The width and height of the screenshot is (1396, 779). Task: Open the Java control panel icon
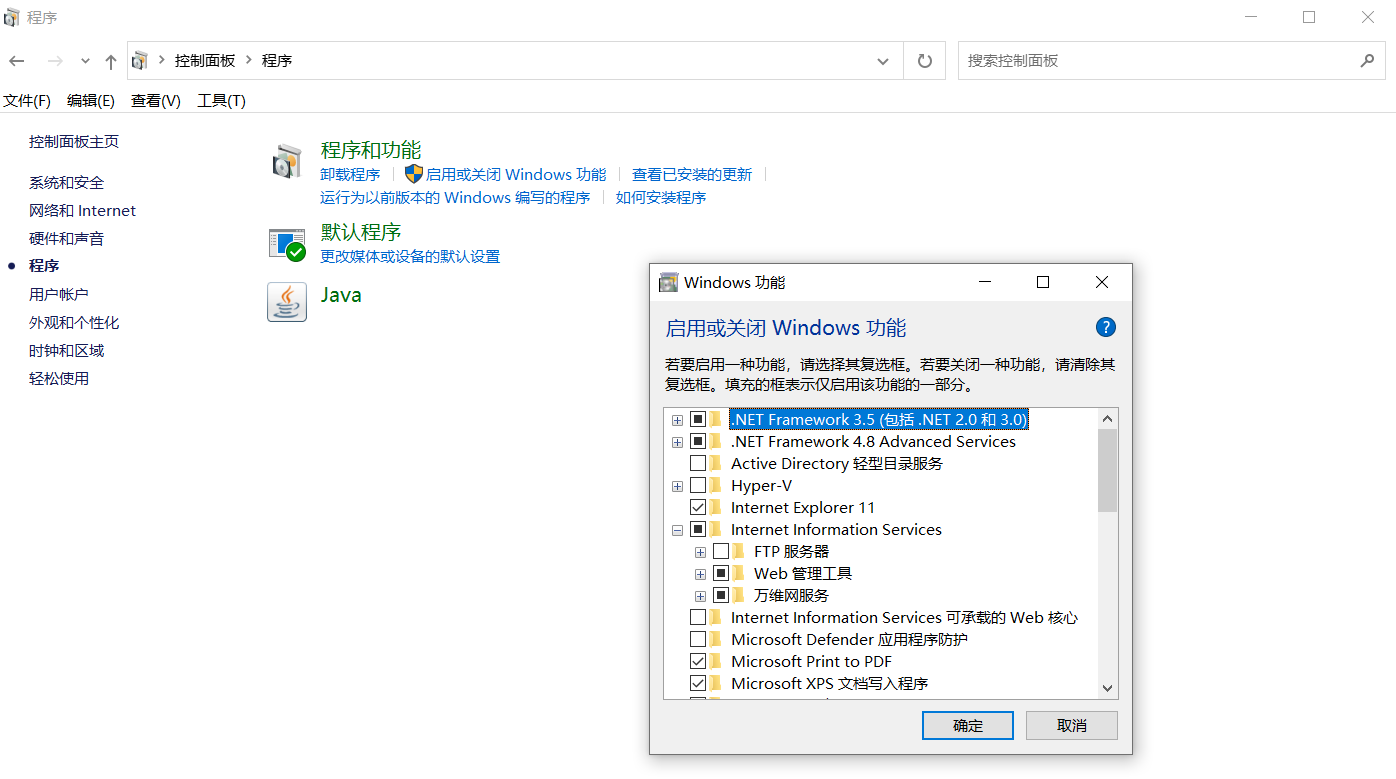287,301
